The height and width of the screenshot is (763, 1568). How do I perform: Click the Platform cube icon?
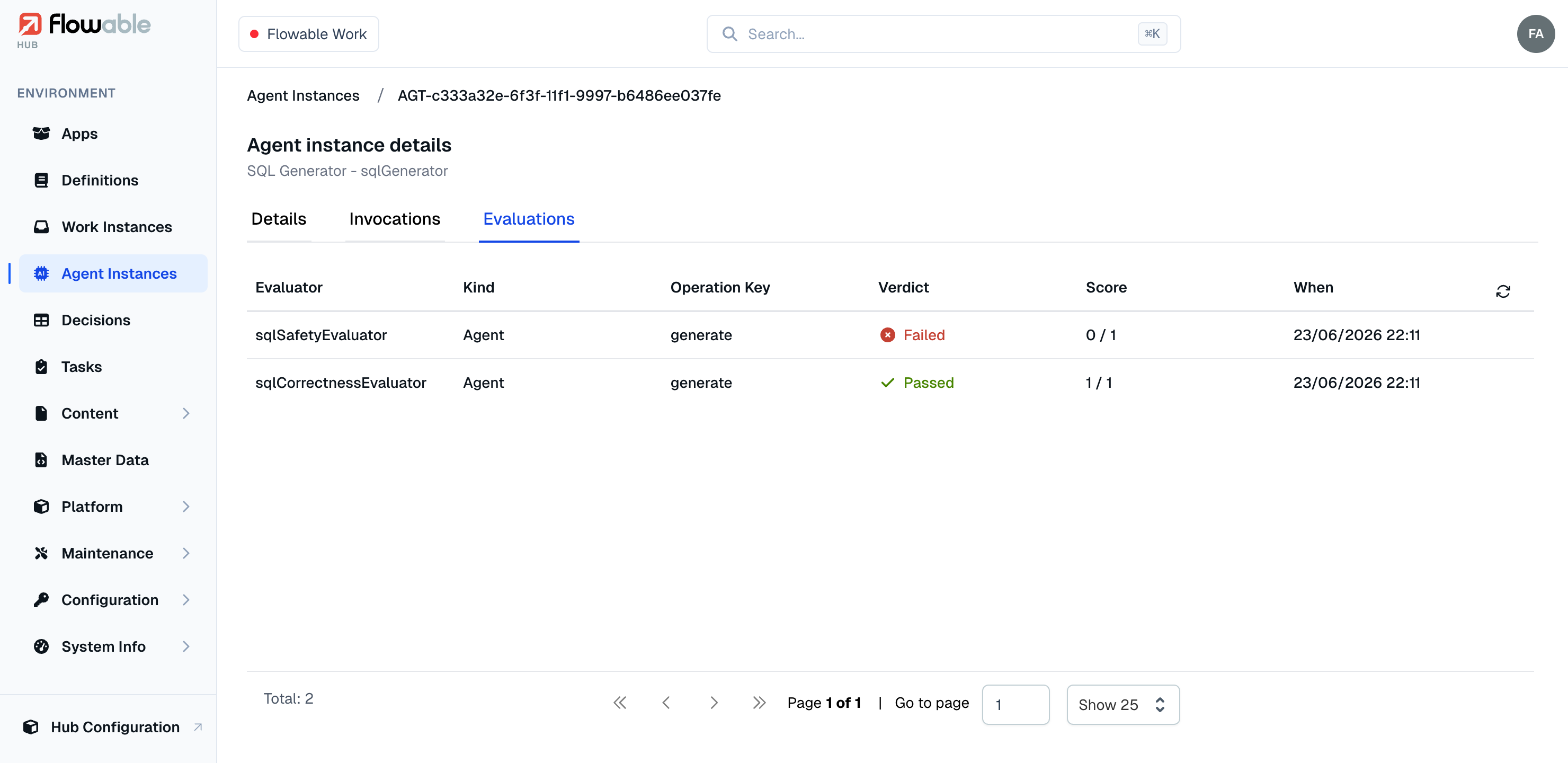(41, 507)
